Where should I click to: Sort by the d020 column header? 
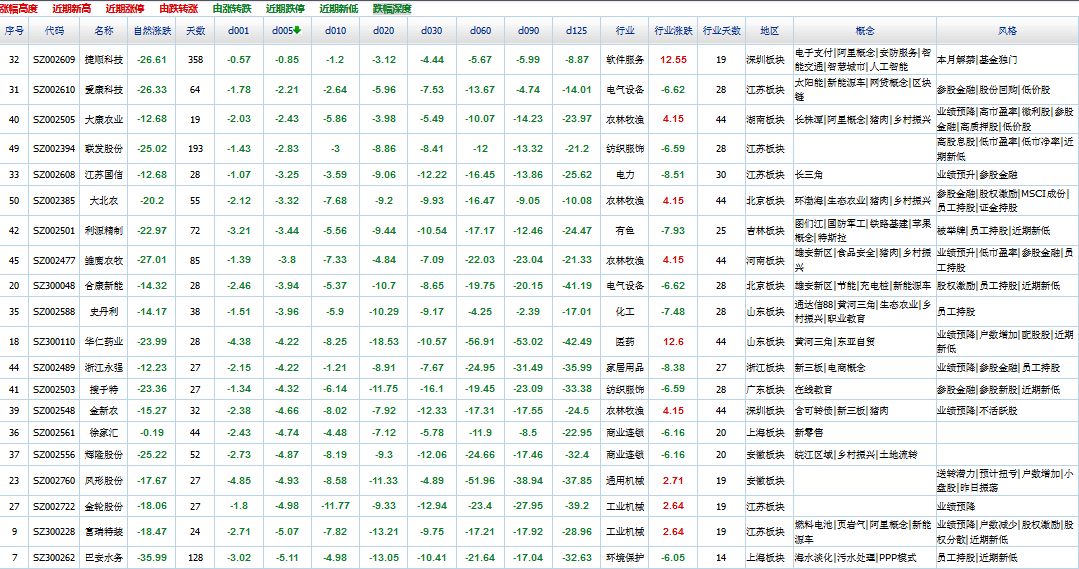coord(383,31)
